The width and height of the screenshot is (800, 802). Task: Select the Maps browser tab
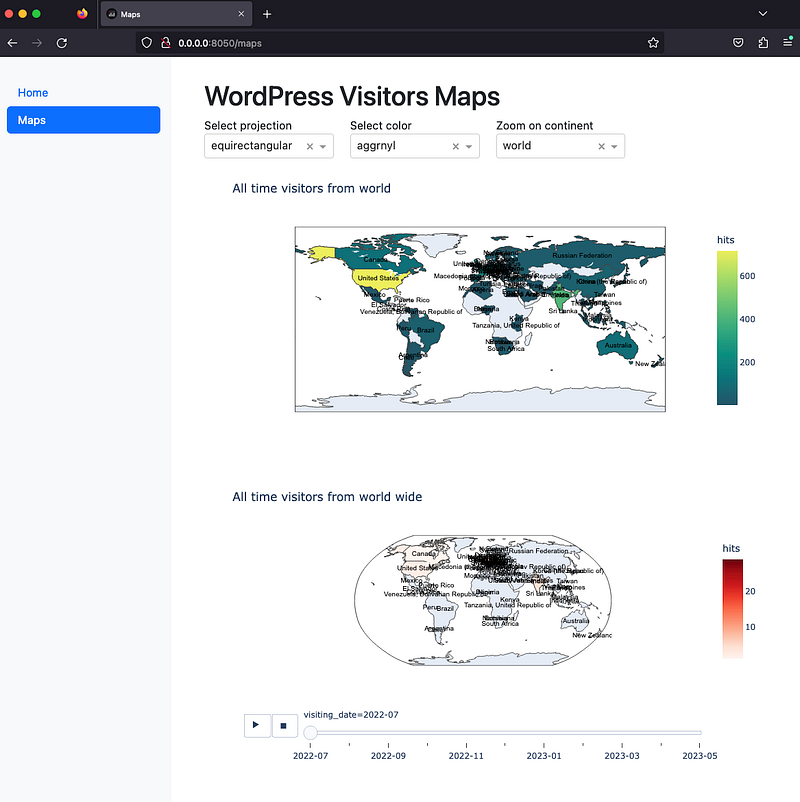[176, 14]
